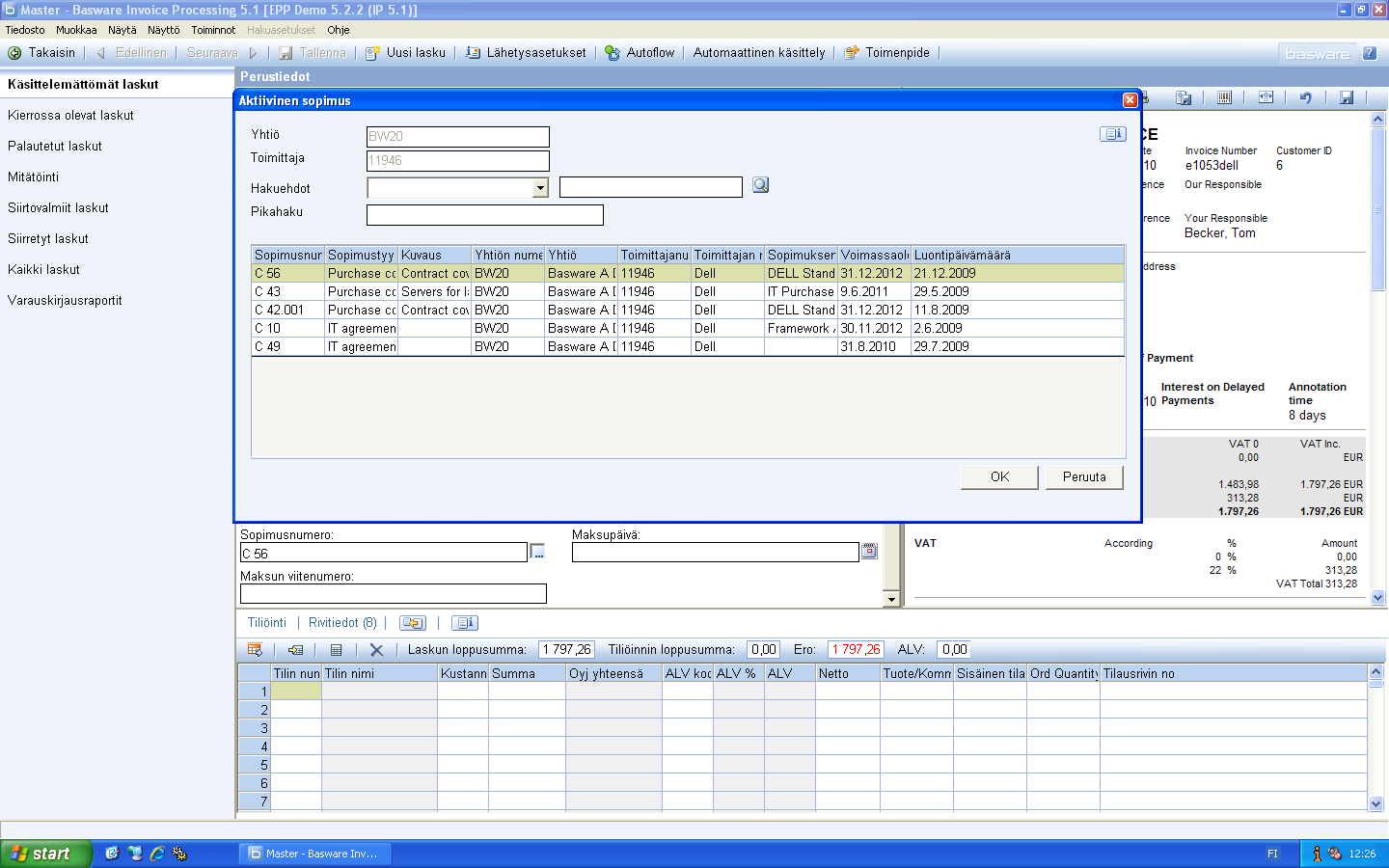The image size is (1389, 868).
Task: Select Mitätöinti in the sidebar
Action: (34, 176)
